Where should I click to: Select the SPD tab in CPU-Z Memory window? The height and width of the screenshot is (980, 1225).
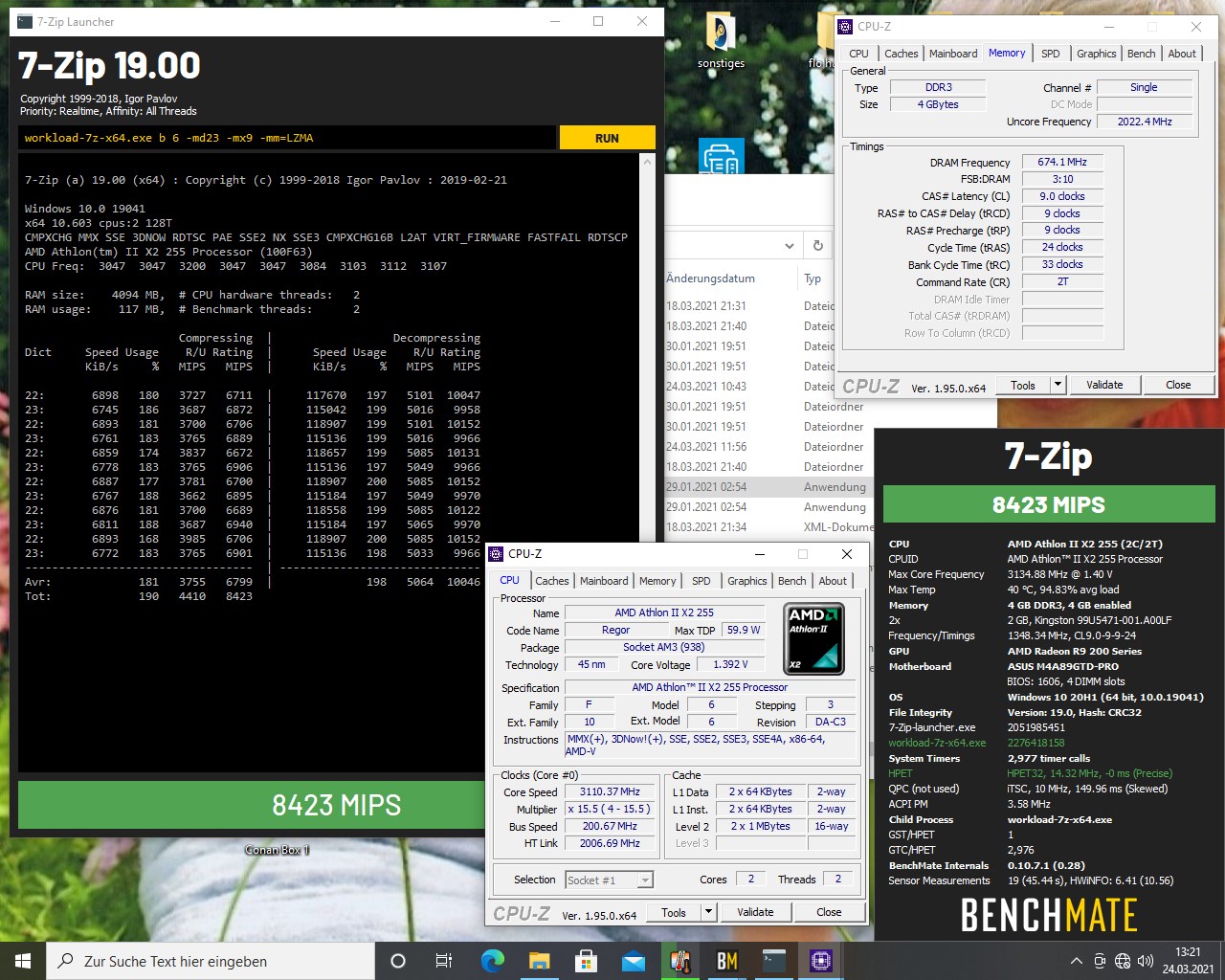[x=1051, y=54]
